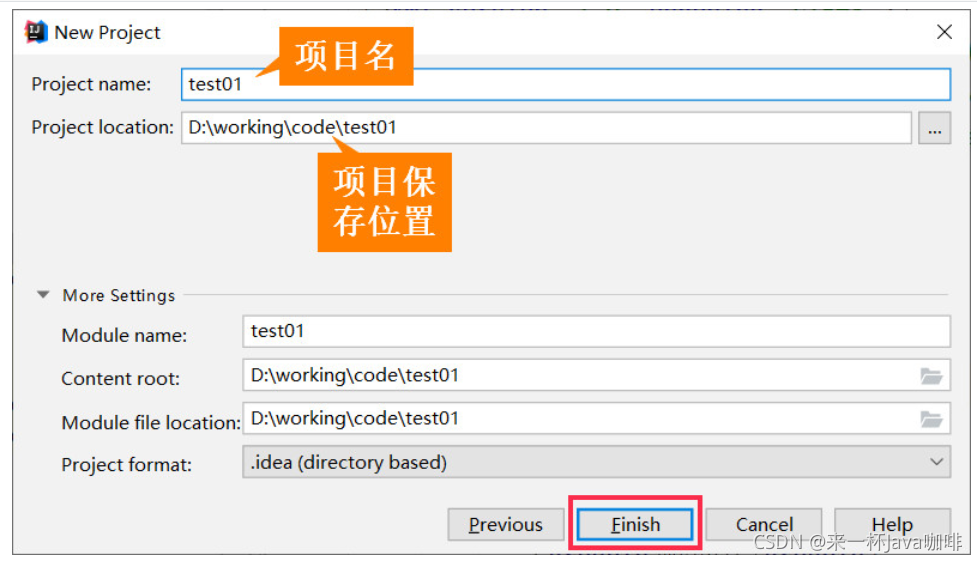Click the Finish button

pos(635,525)
